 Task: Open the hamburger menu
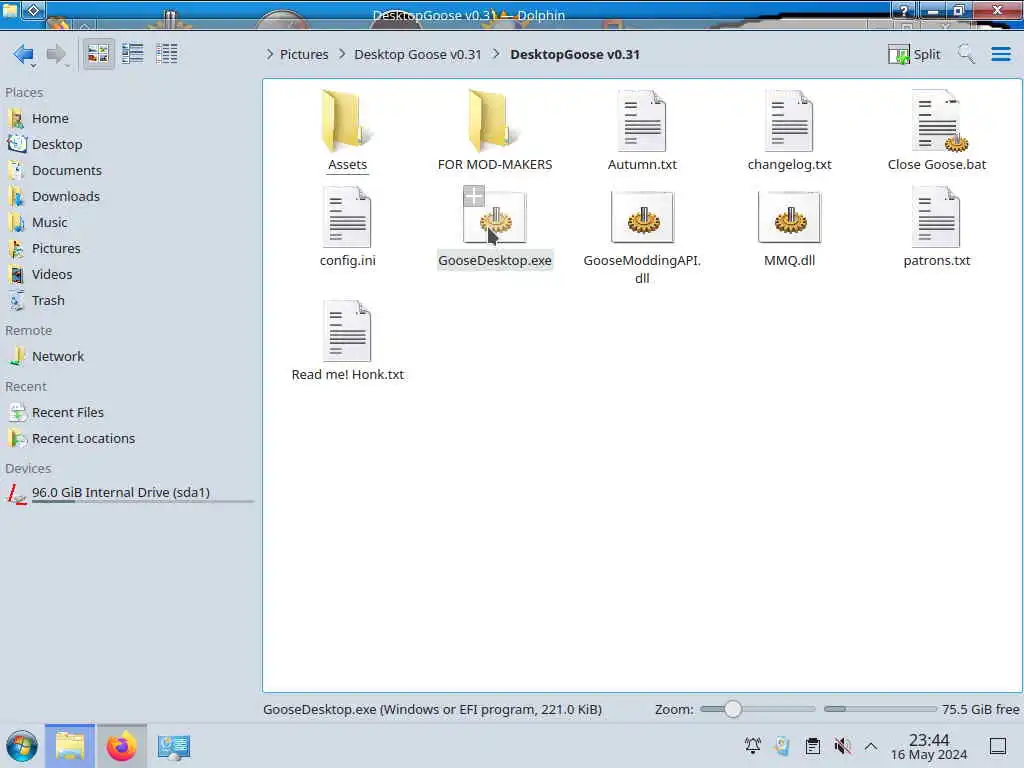(x=1000, y=54)
